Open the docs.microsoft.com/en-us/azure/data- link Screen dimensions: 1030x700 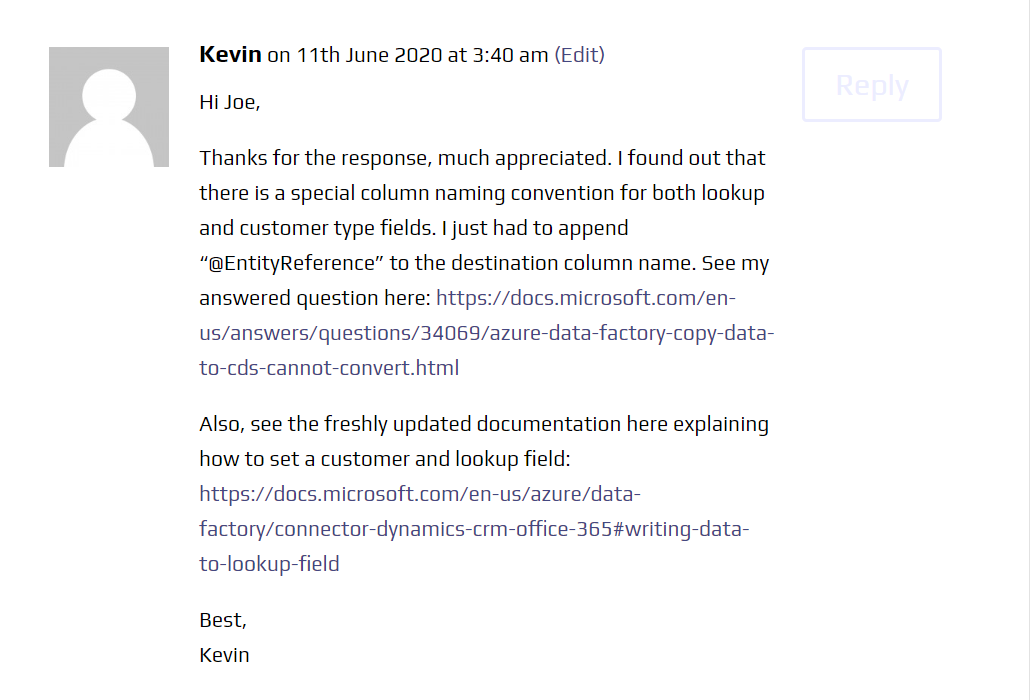(420, 493)
